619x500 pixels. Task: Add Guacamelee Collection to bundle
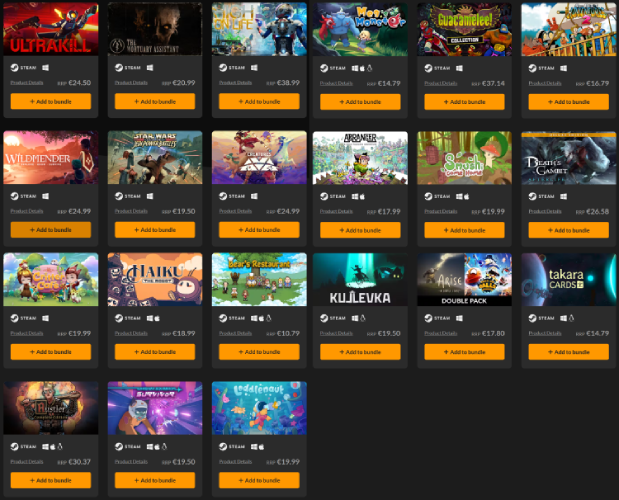coord(464,102)
